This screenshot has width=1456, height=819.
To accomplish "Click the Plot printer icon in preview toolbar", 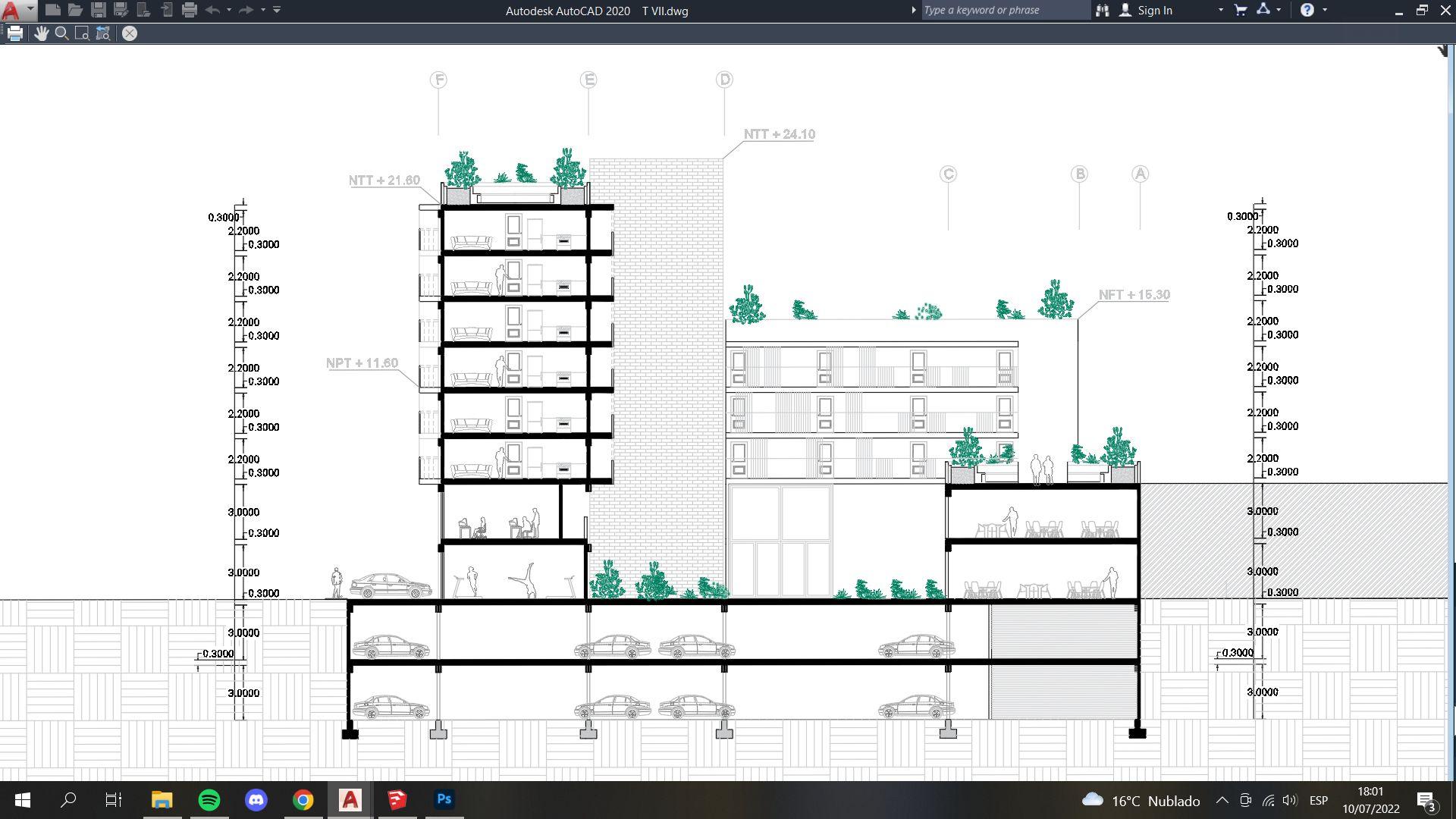I will pyautogui.click(x=15, y=33).
